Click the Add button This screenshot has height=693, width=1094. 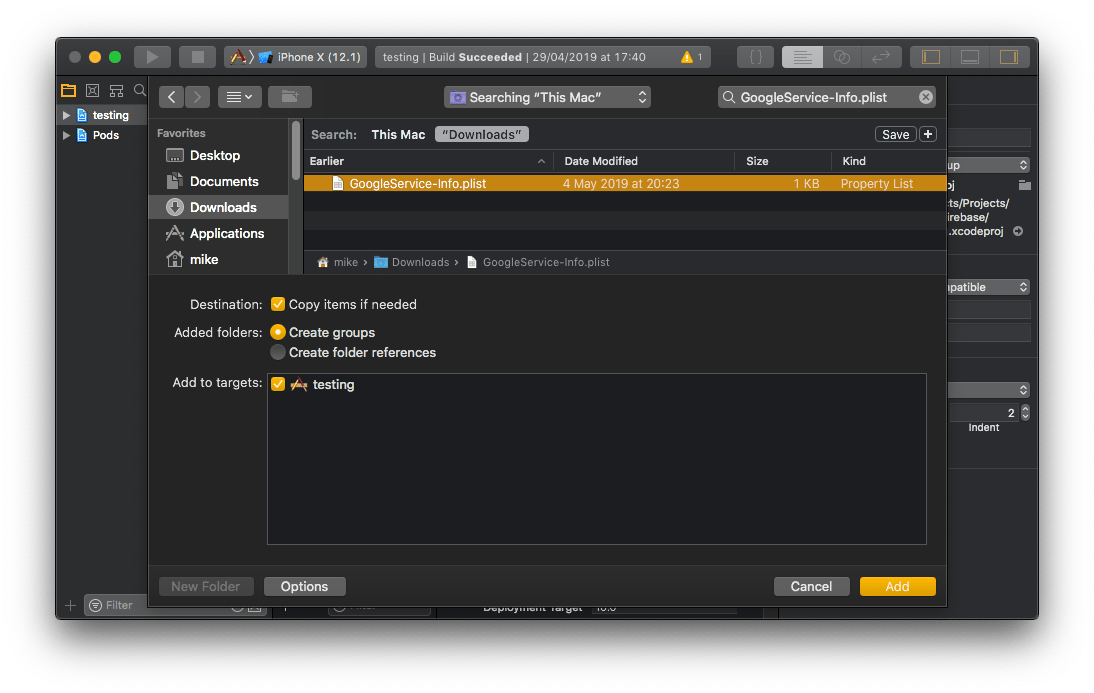897,587
